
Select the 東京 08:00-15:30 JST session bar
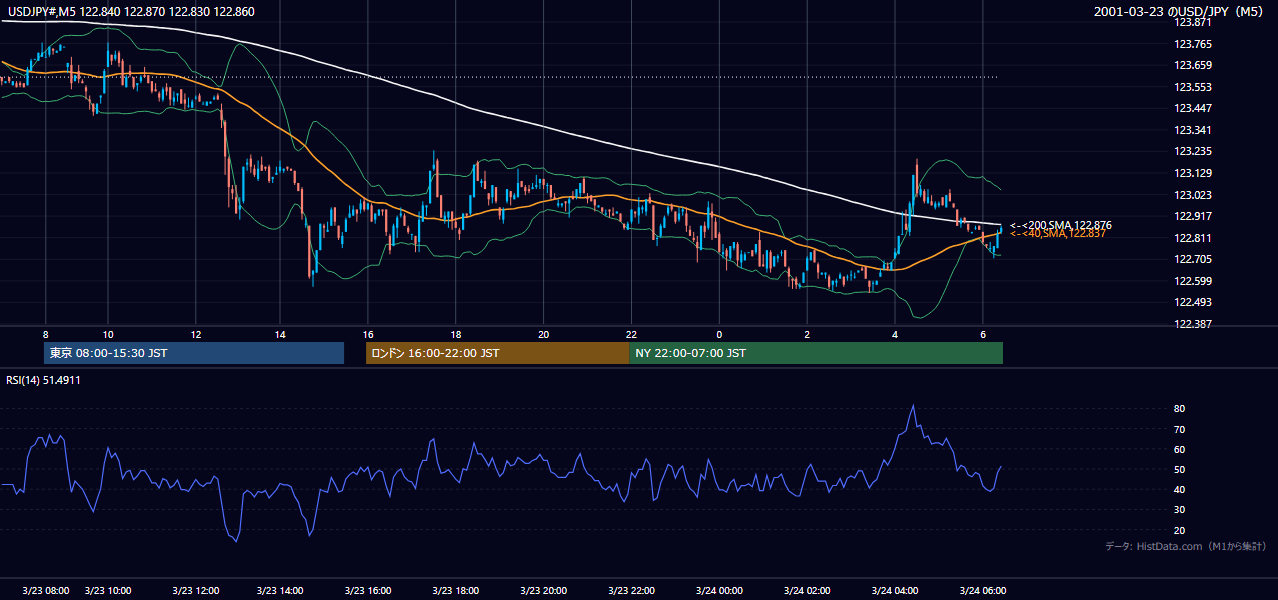pos(194,353)
